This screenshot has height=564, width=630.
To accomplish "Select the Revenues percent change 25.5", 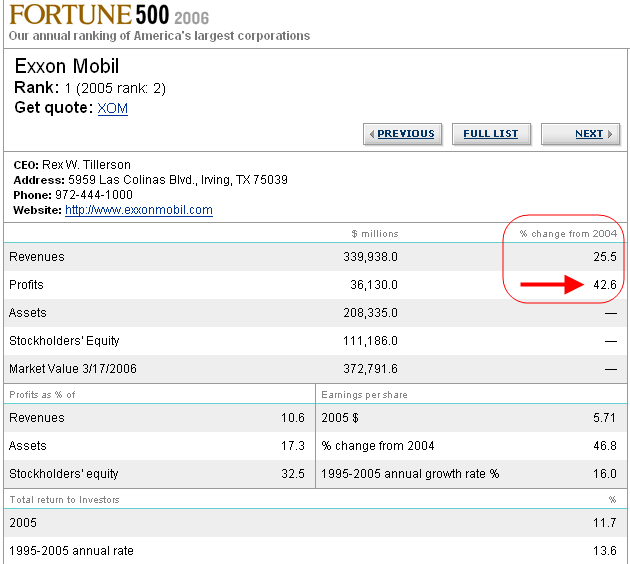I will 605,257.
